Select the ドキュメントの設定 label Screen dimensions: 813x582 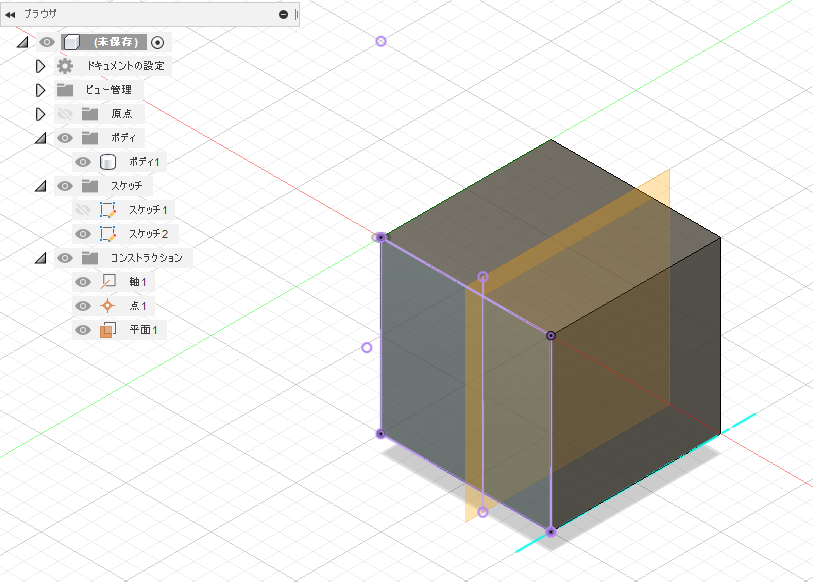coord(125,66)
